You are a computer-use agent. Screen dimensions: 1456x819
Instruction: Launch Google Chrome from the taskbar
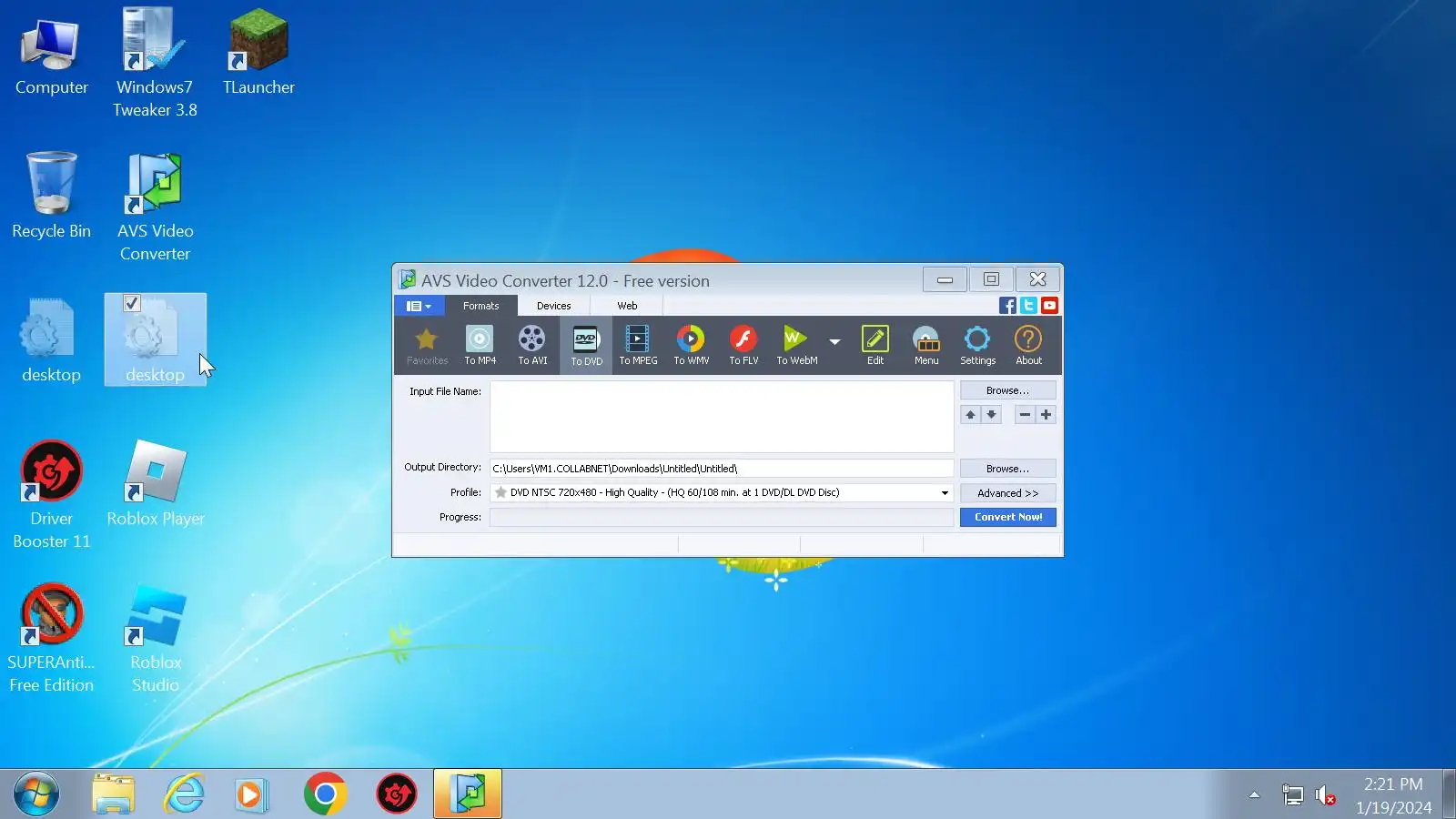pyautogui.click(x=325, y=794)
